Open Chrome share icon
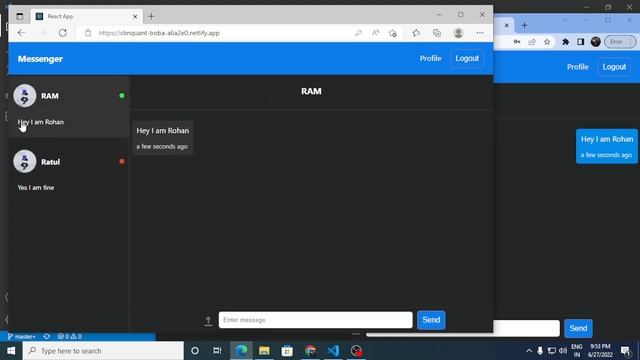 point(532,42)
